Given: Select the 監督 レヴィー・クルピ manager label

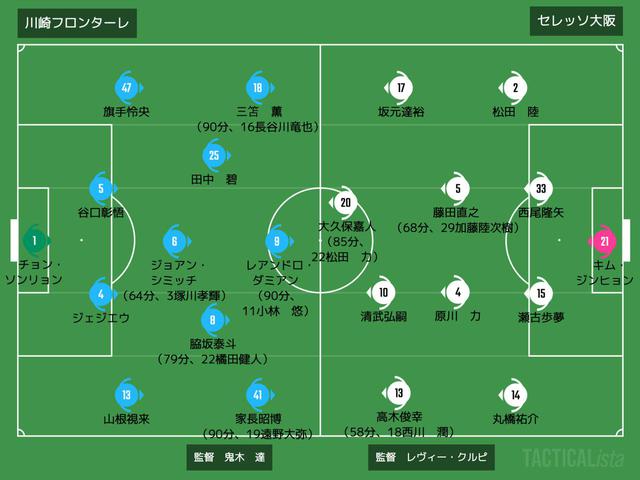Looking at the screenshot, I should (x=431, y=457).
